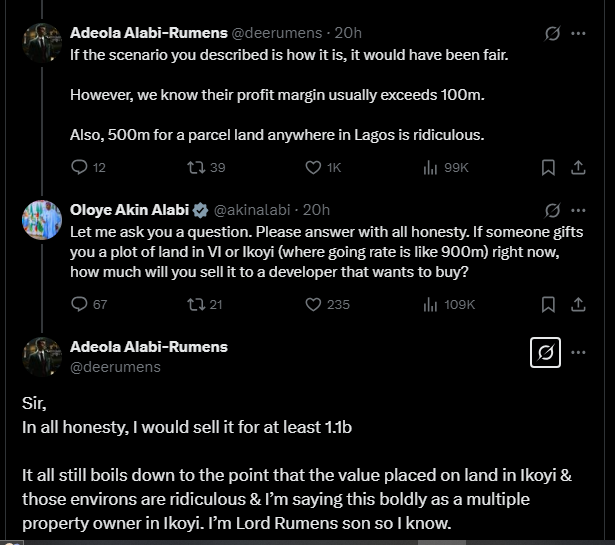Image resolution: width=615 pixels, height=545 pixels.
Task: Click highlighted Grok button on main tweet
Action: (x=545, y=352)
